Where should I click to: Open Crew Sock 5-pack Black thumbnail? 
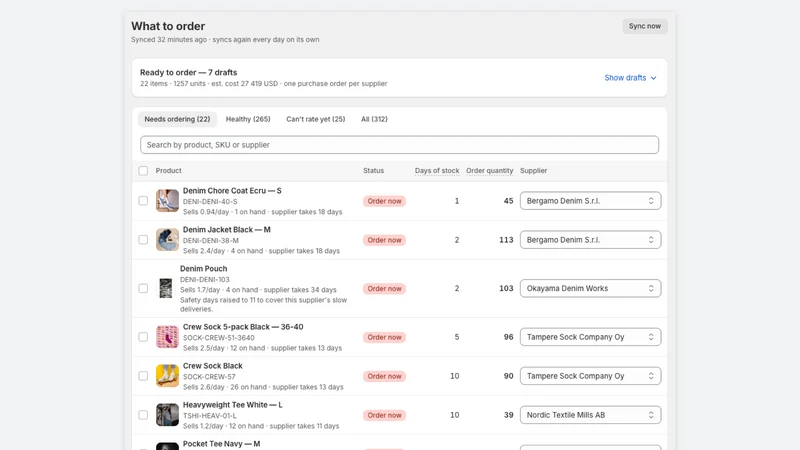167,337
